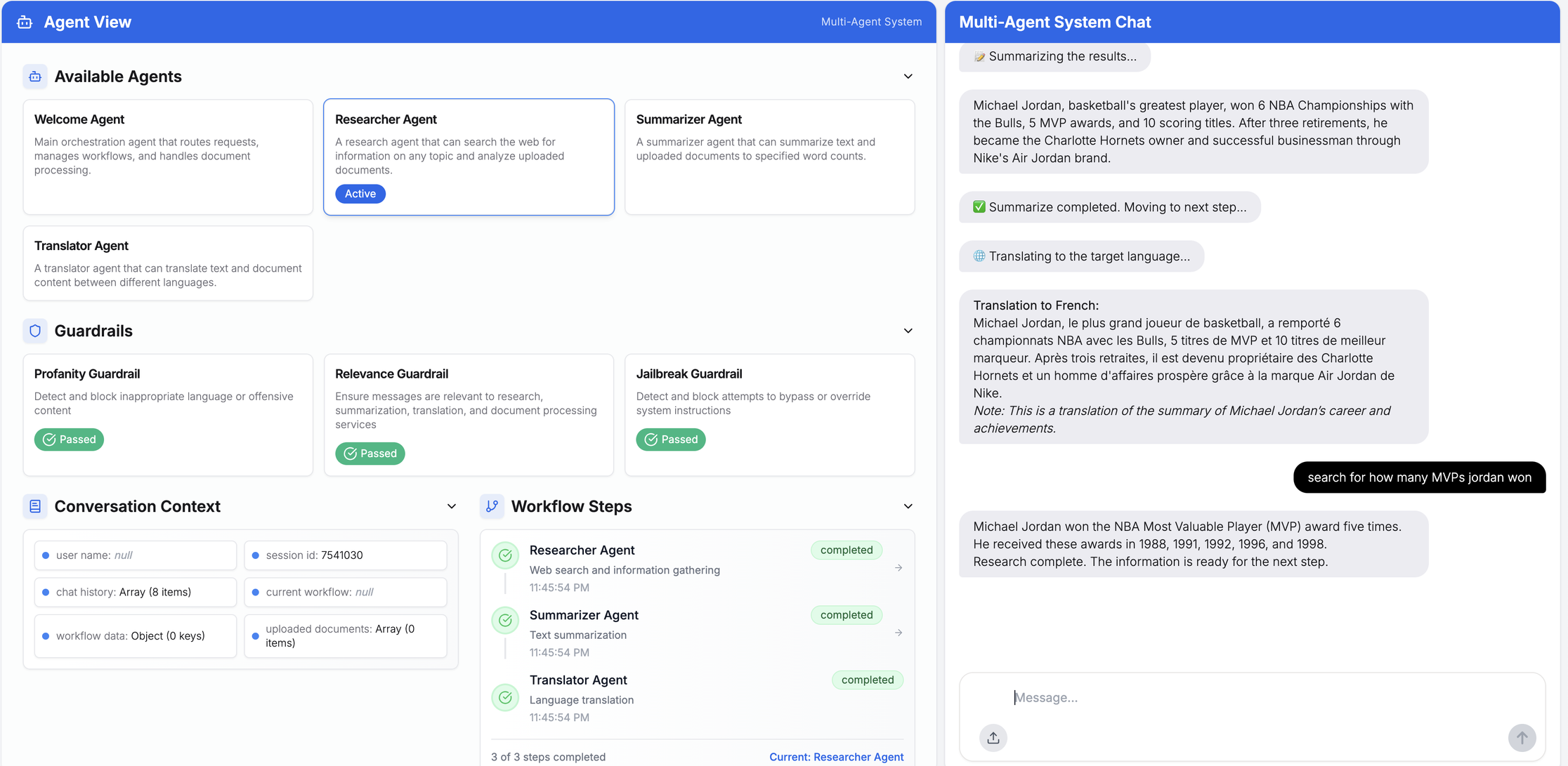Collapse the Conversation Context panel
The width and height of the screenshot is (1568, 766).
452,506
